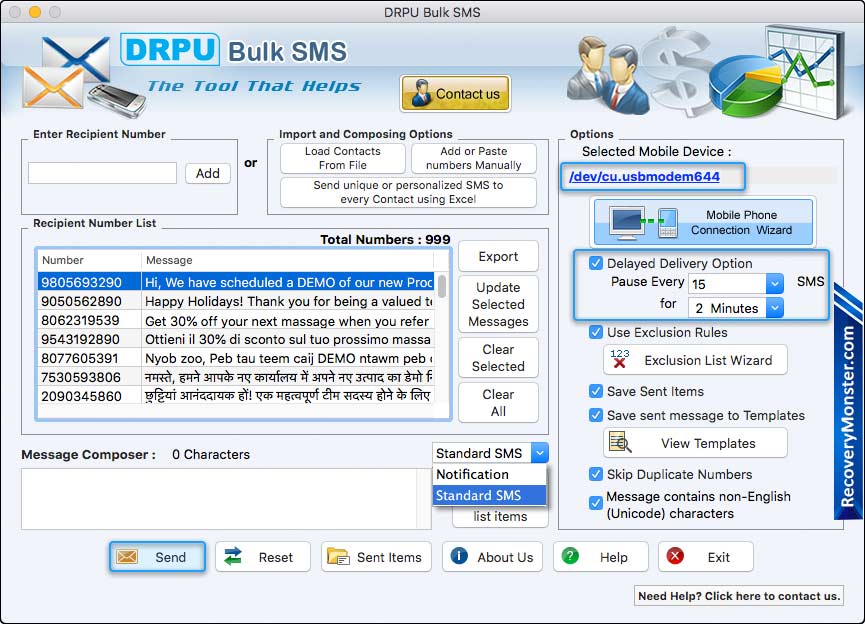The height and width of the screenshot is (624, 865).
Task: Click Add or Paste numbers Manually
Action: pyautogui.click(x=473, y=158)
